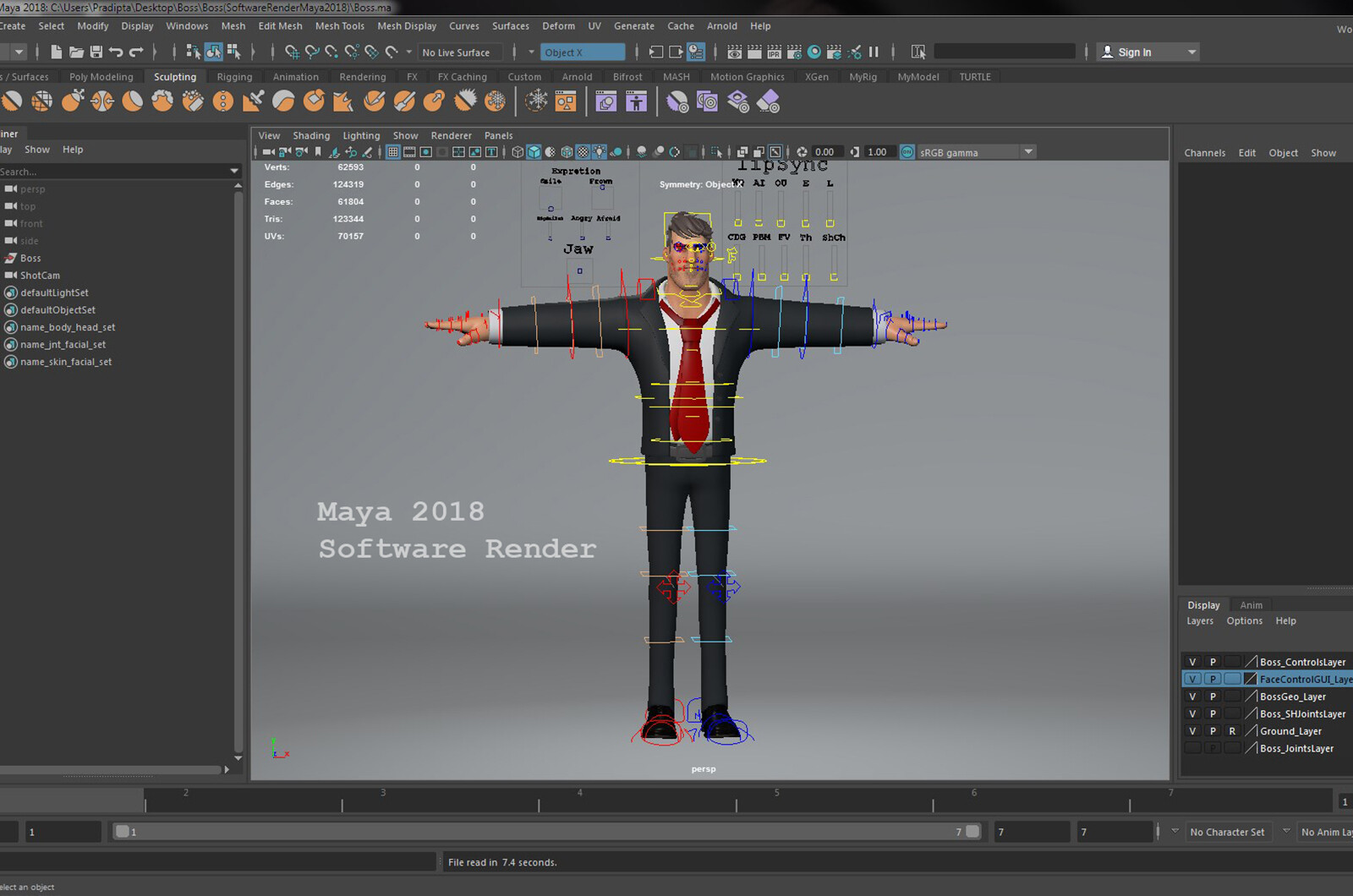Enable Wireframe on Shaded display icon
The width and height of the screenshot is (1353, 896).
pos(567,152)
